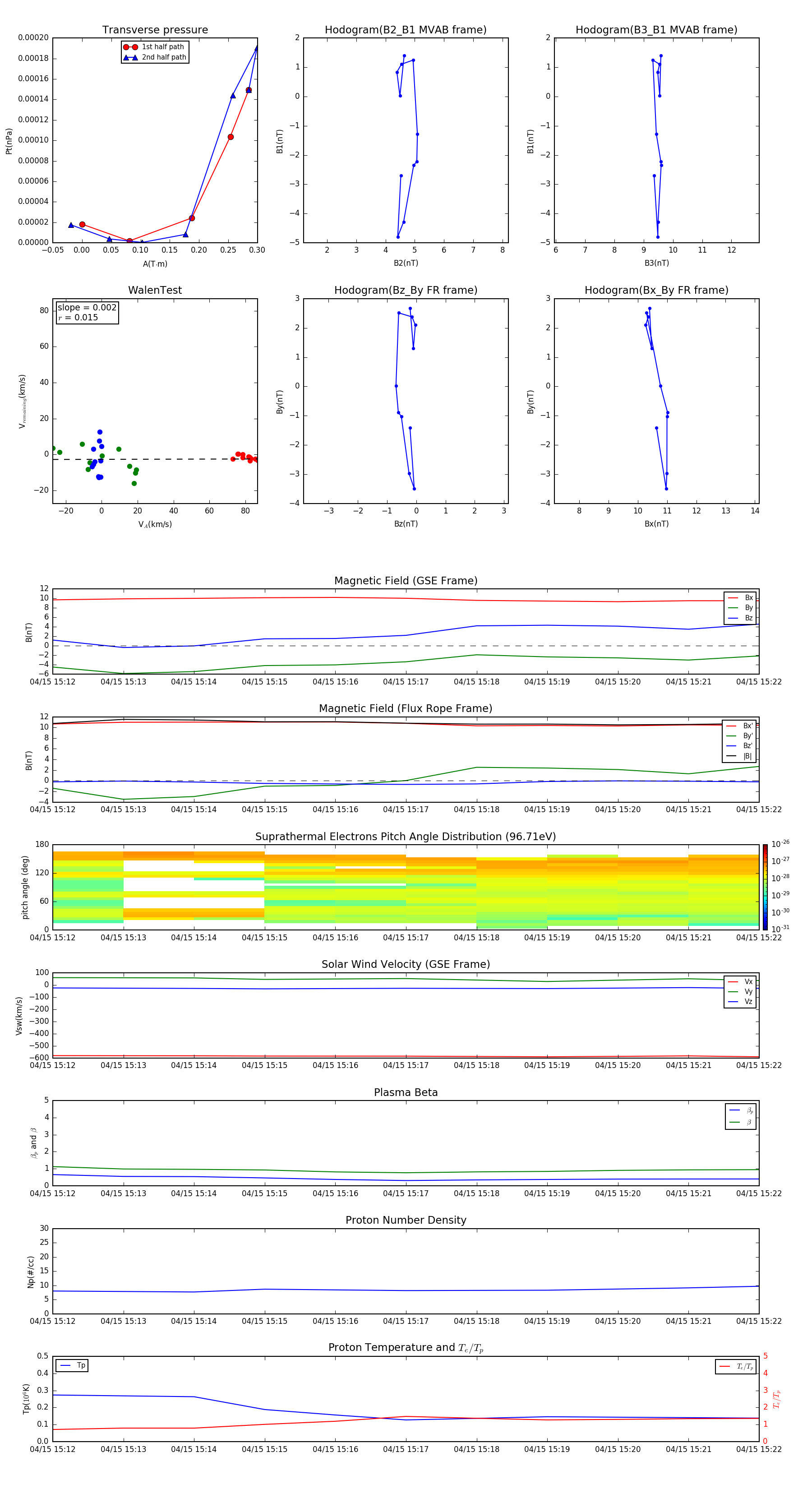
Task: Click the "1st half path" legend entry
Action: click(x=154, y=47)
